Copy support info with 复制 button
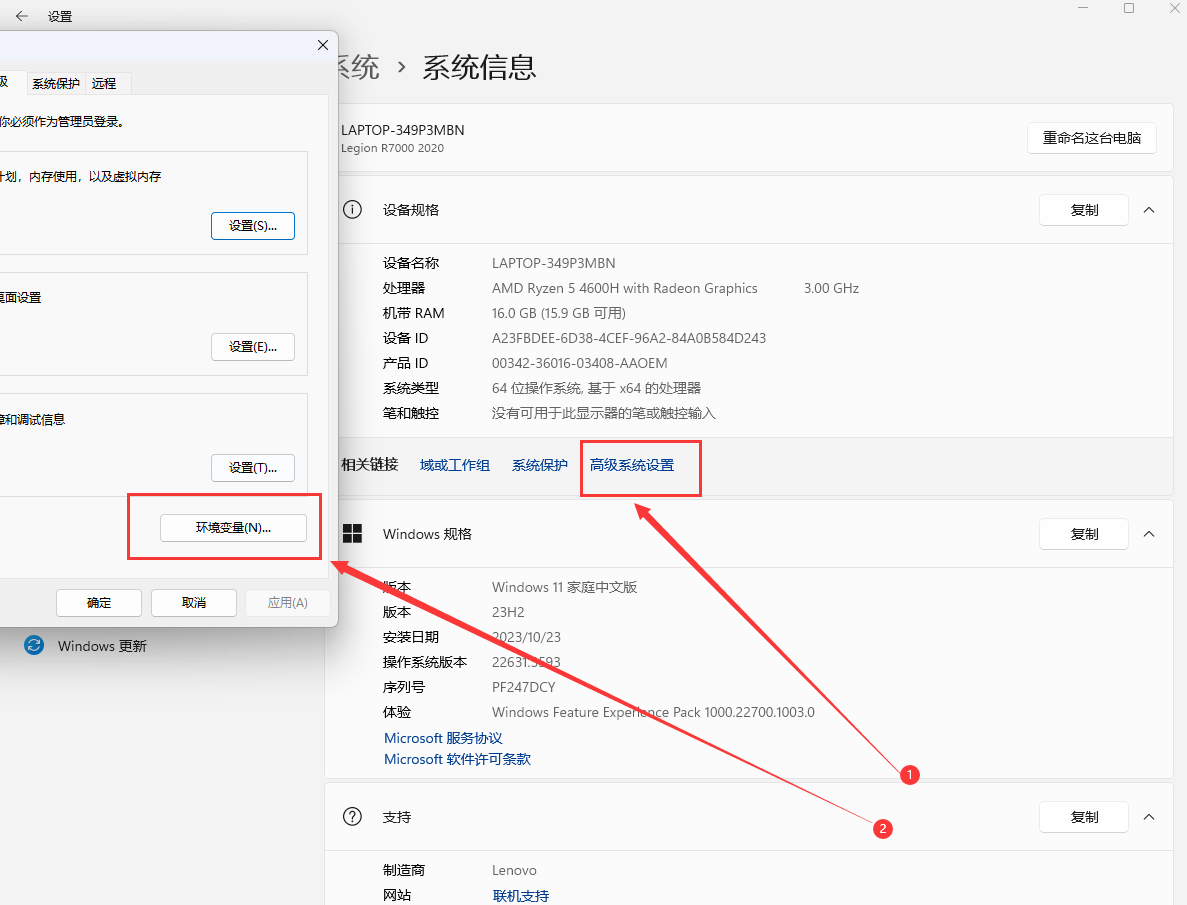 (x=1084, y=816)
